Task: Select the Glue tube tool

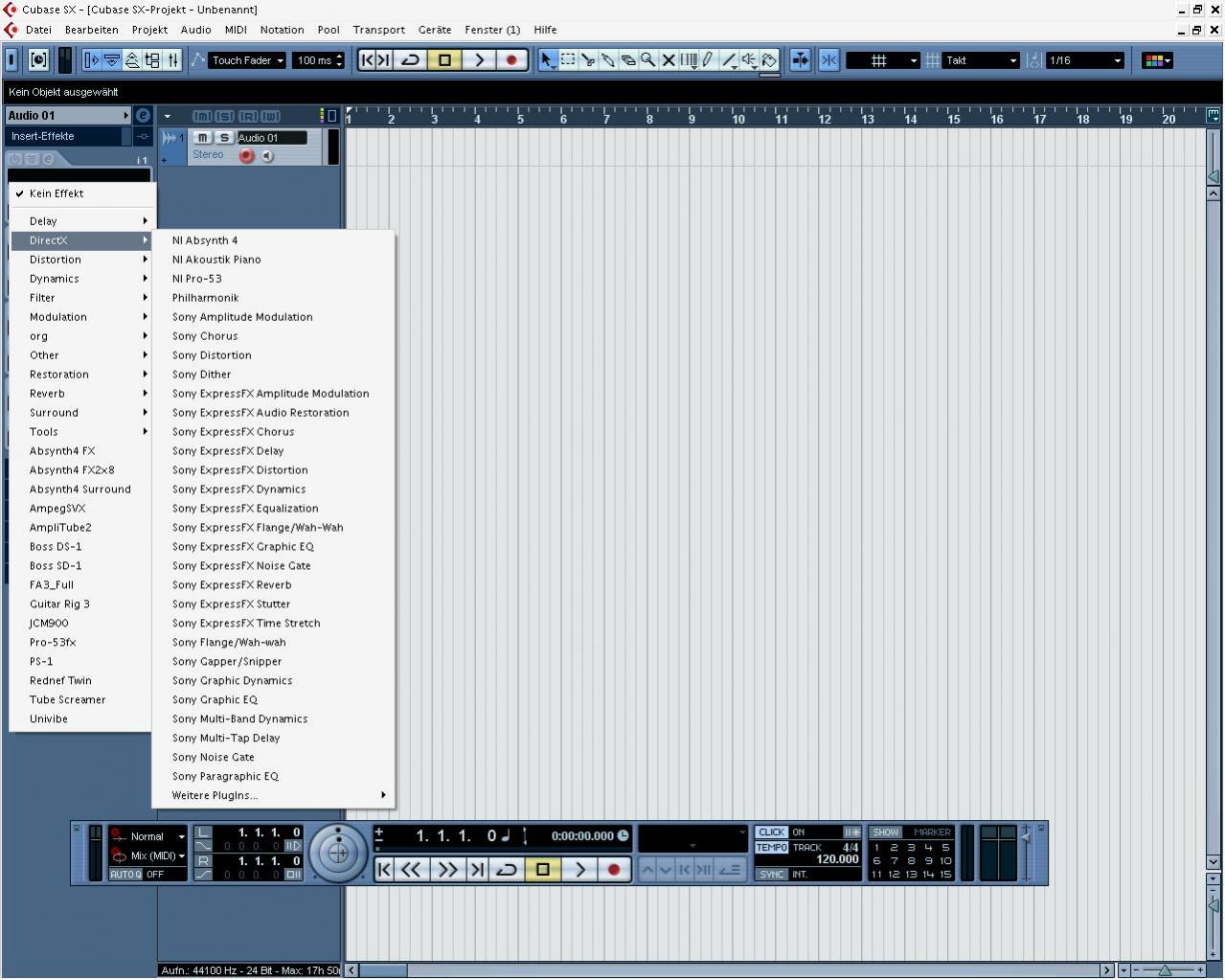Action: tap(608, 60)
